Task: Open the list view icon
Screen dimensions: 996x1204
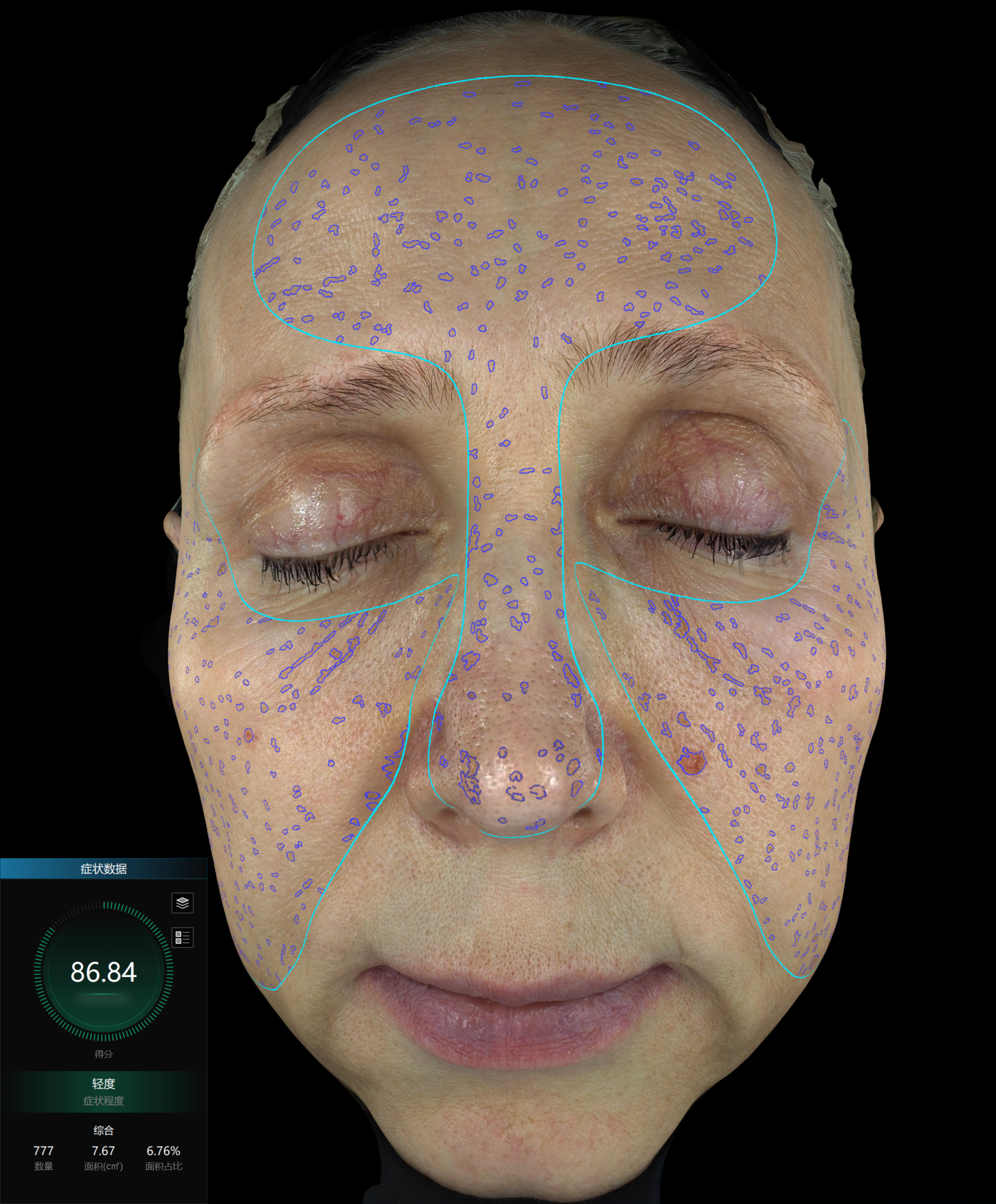Action: pyautogui.click(x=183, y=938)
